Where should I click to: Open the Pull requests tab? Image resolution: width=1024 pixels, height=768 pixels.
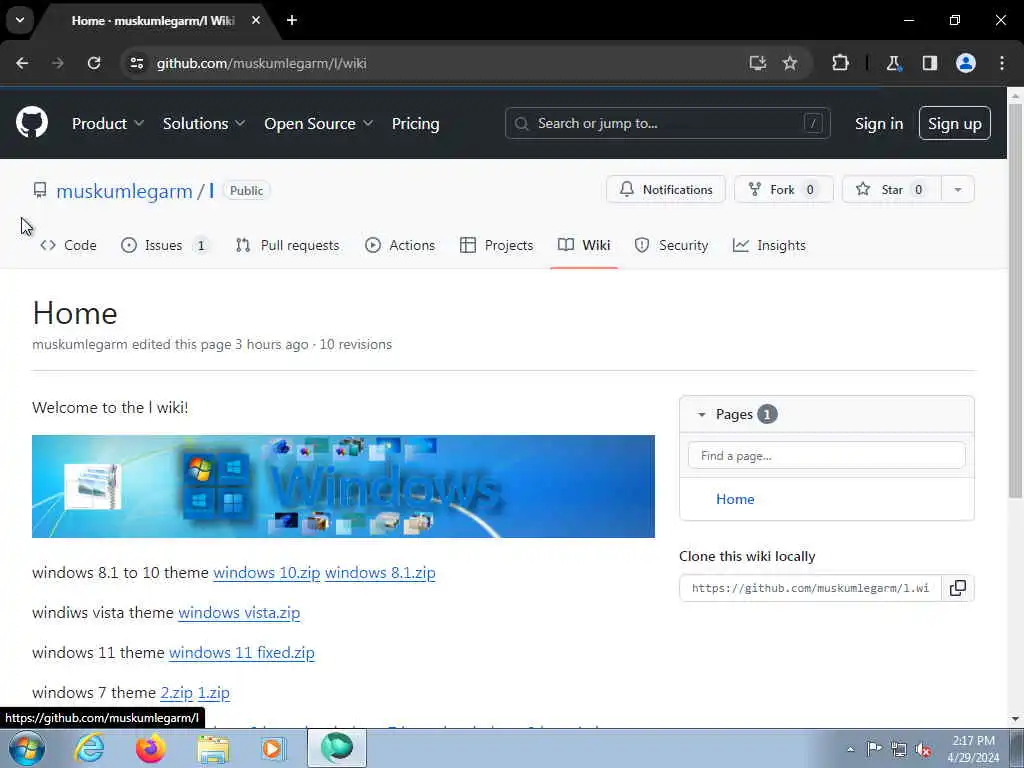(x=287, y=245)
